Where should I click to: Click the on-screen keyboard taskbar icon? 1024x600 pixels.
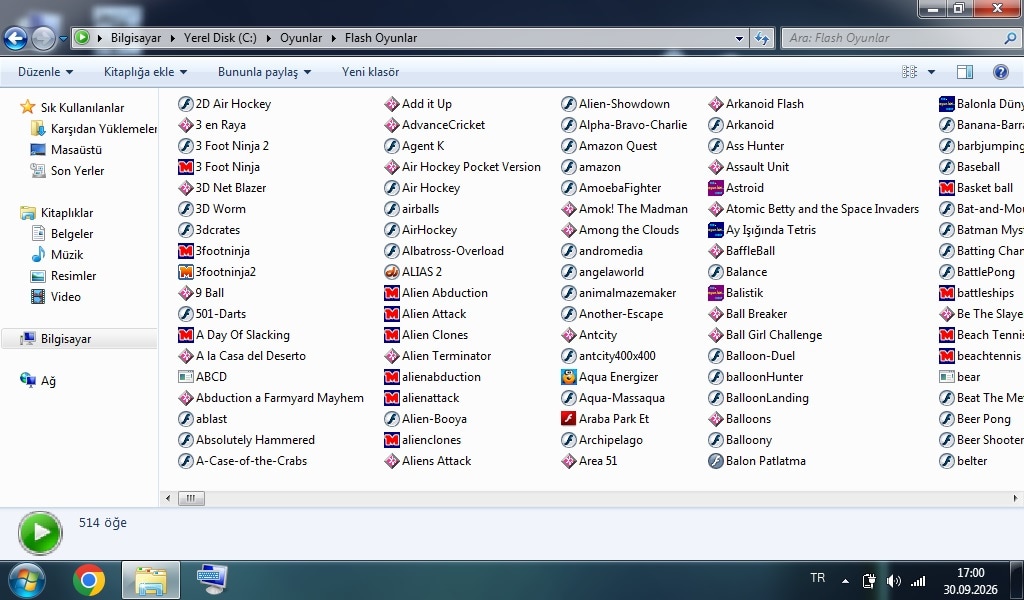pos(212,580)
